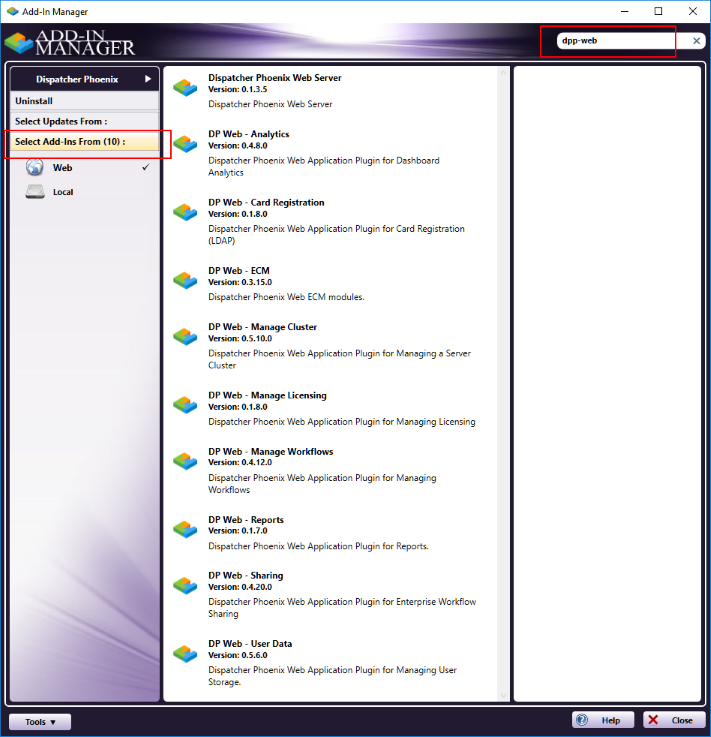Select the DP Web - ECM title
Image resolution: width=711 pixels, height=737 pixels.
(239, 271)
